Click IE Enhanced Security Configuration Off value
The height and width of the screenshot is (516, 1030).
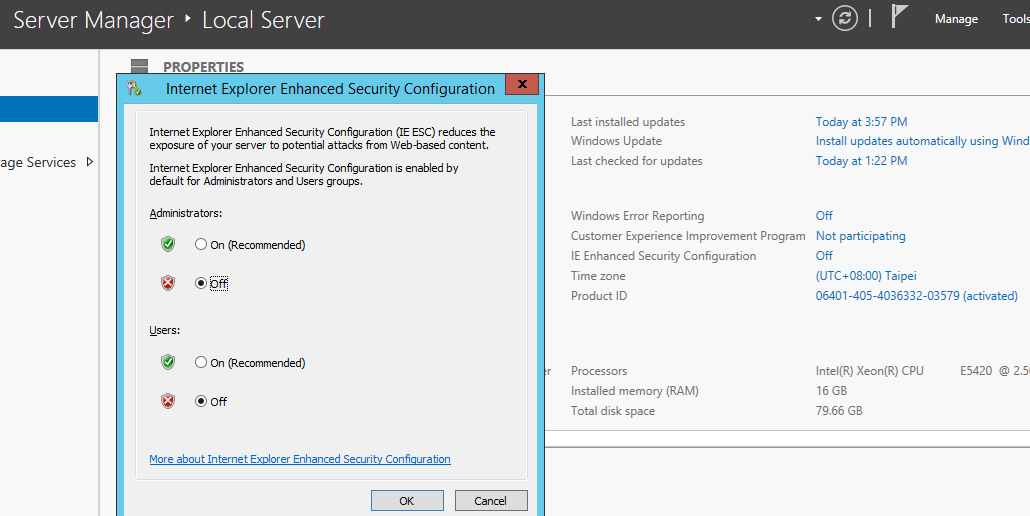pyautogui.click(x=824, y=255)
